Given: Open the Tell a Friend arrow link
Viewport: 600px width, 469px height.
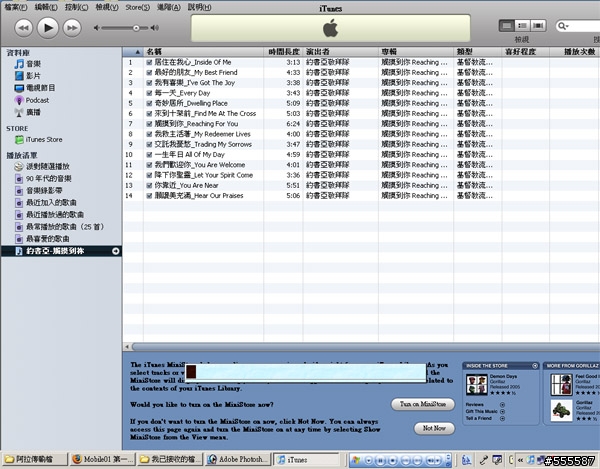Looking at the screenshot, I should (502, 418).
